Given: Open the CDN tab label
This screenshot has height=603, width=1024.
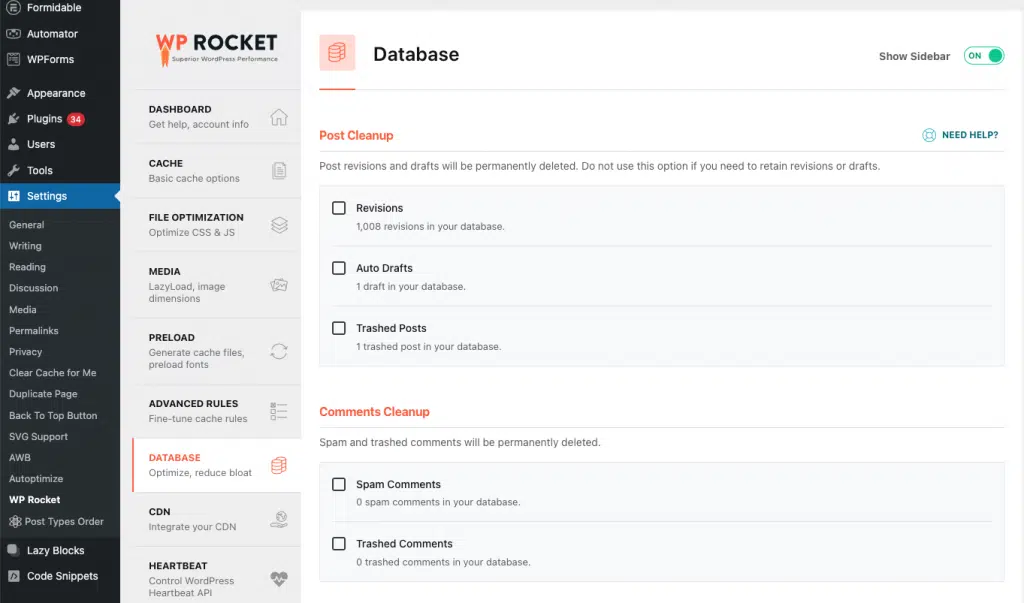Looking at the screenshot, I should tap(159, 512).
